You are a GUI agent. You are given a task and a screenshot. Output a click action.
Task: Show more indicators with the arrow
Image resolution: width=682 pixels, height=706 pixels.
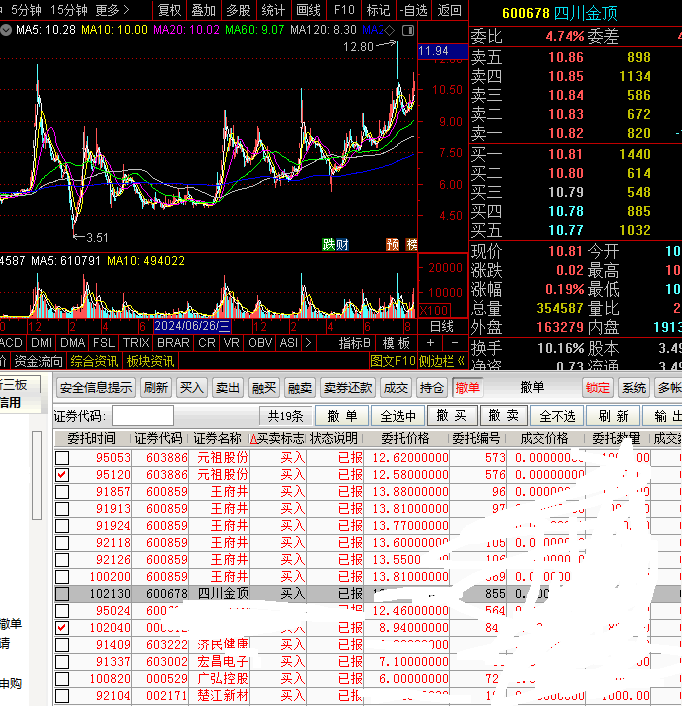point(308,343)
